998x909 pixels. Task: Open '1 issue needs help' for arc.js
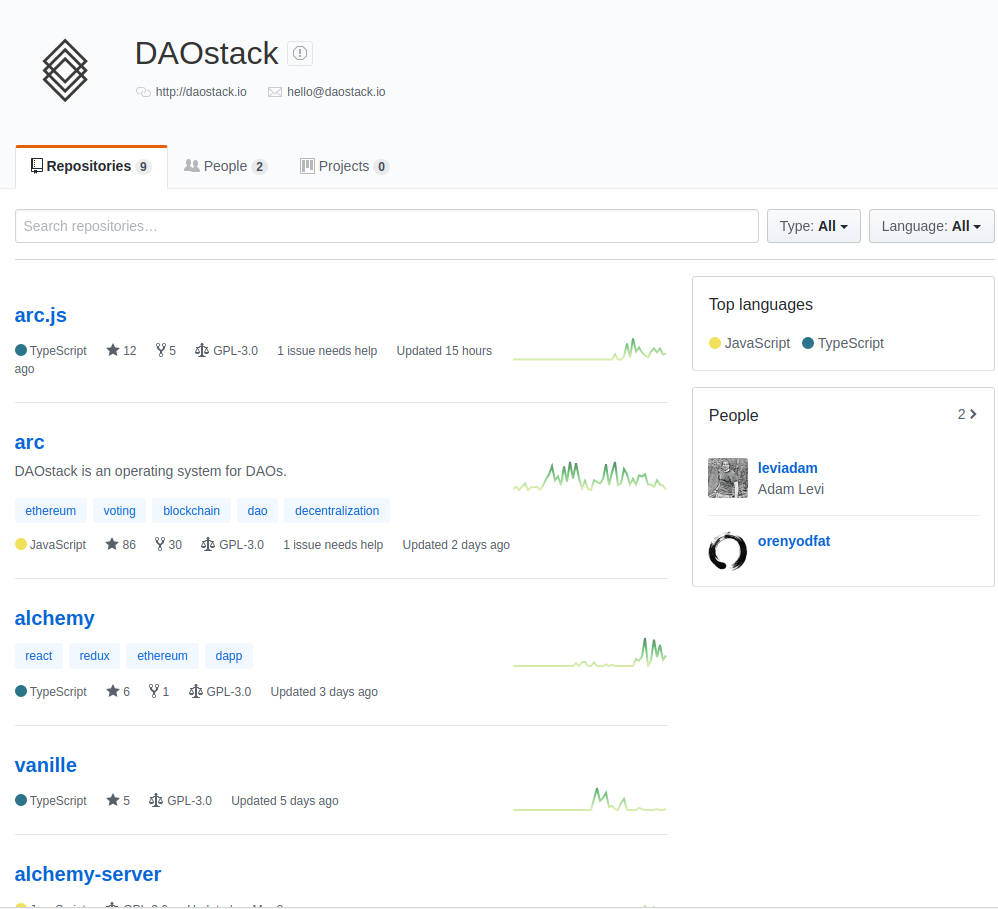[x=327, y=351]
